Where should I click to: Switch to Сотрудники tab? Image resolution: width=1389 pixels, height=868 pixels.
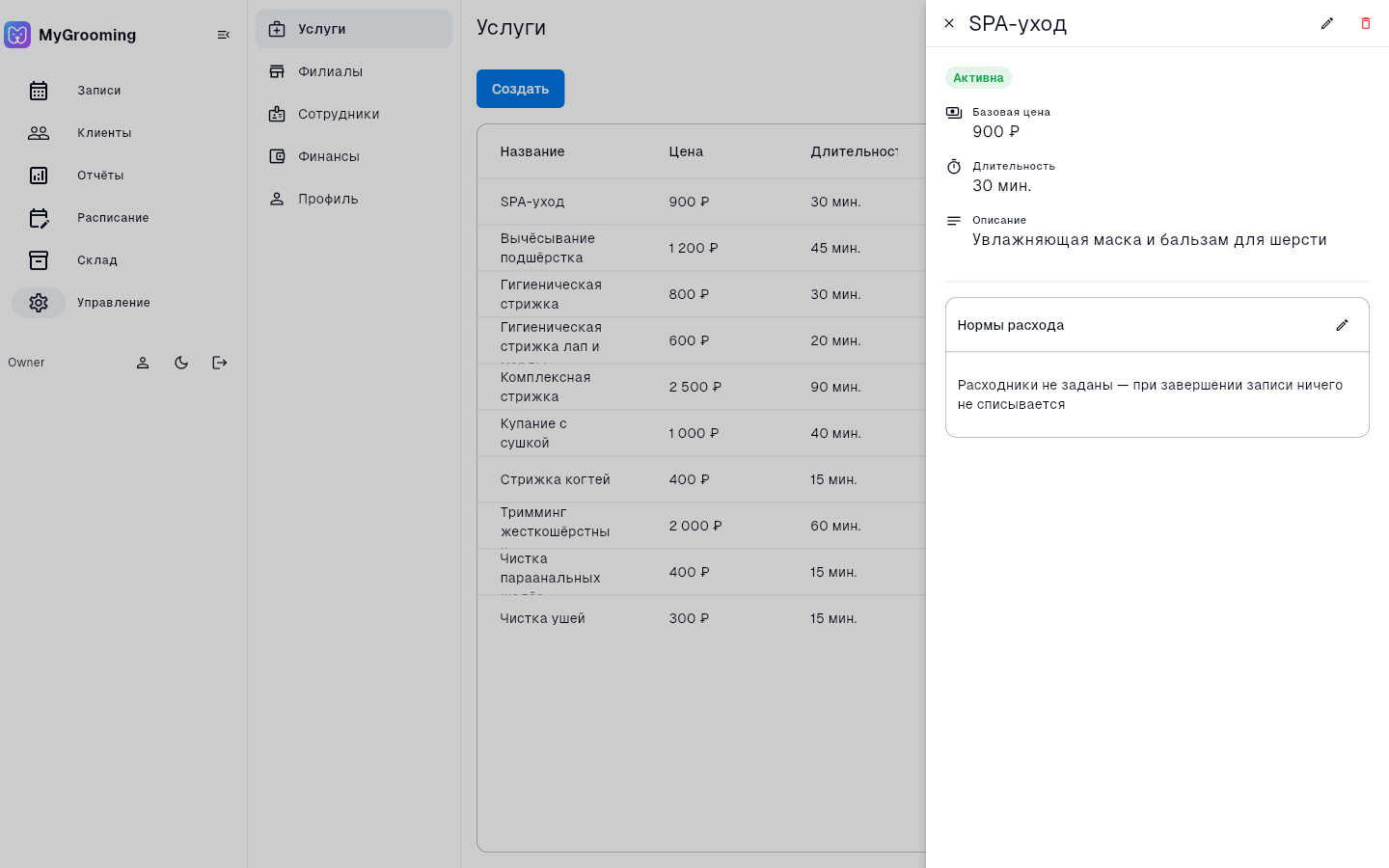click(354, 114)
